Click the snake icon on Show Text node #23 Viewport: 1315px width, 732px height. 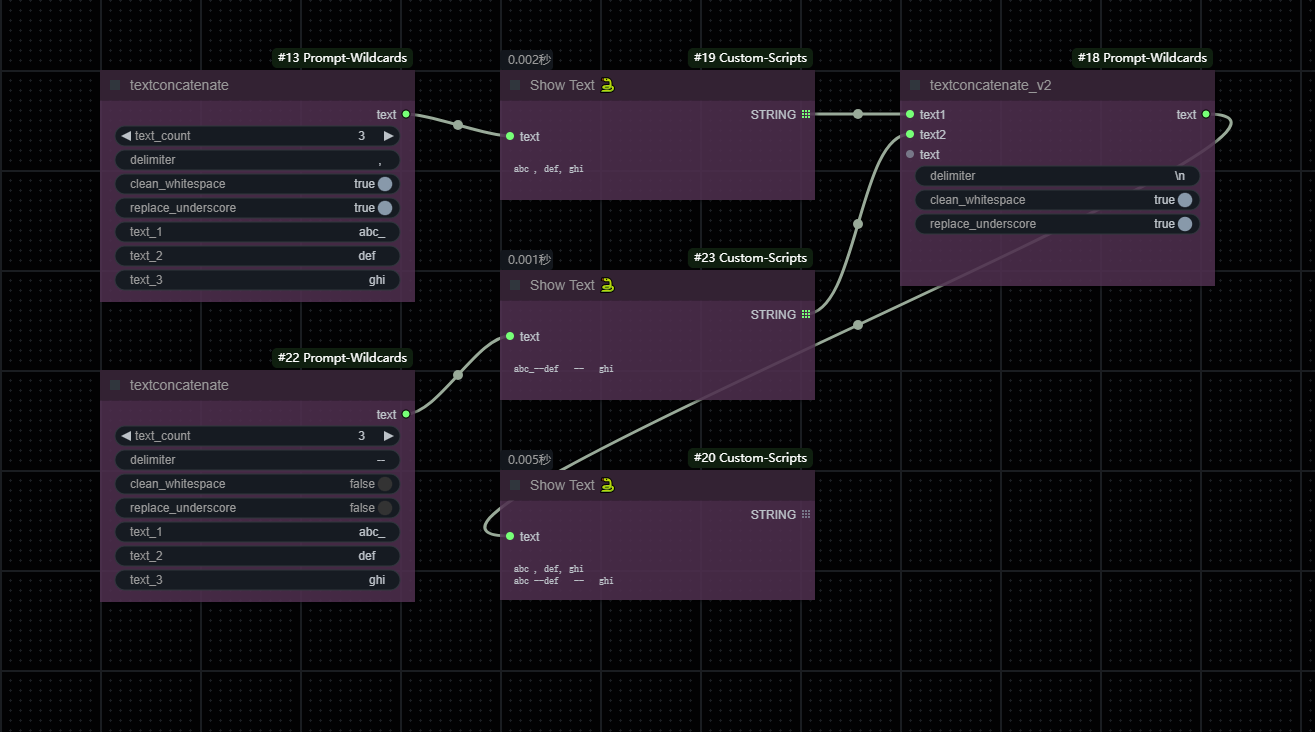[x=607, y=285]
